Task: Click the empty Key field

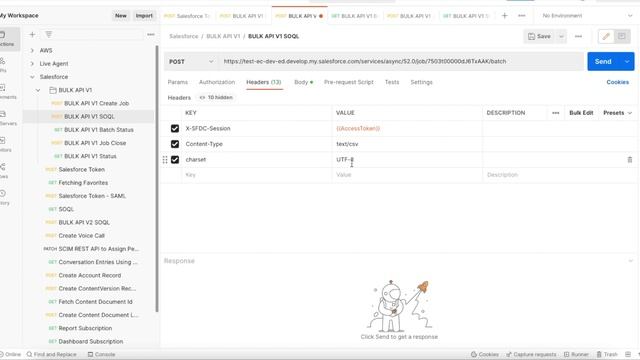Action: click(x=257, y=175)
